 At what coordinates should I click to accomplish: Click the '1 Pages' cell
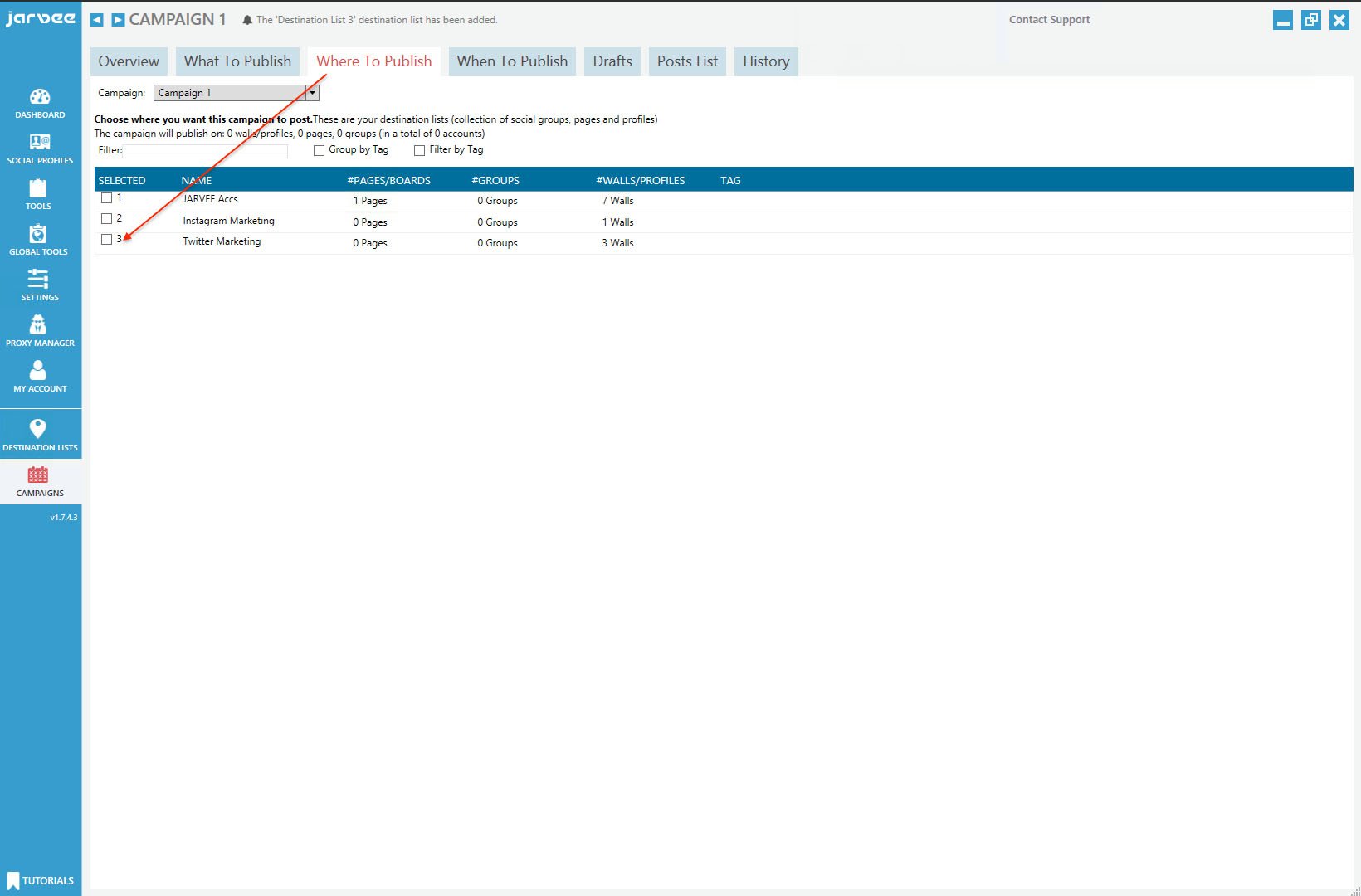(370, 201)
